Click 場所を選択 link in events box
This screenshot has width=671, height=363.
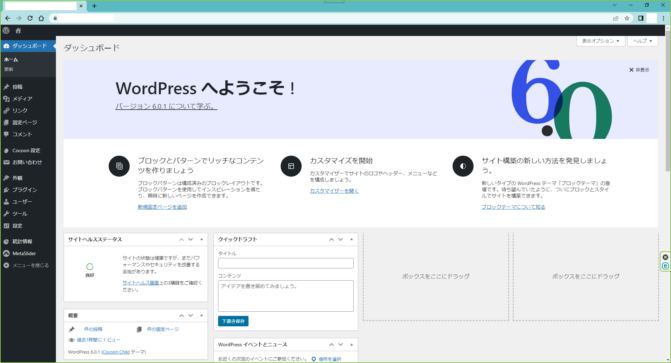tap(330, 359)
